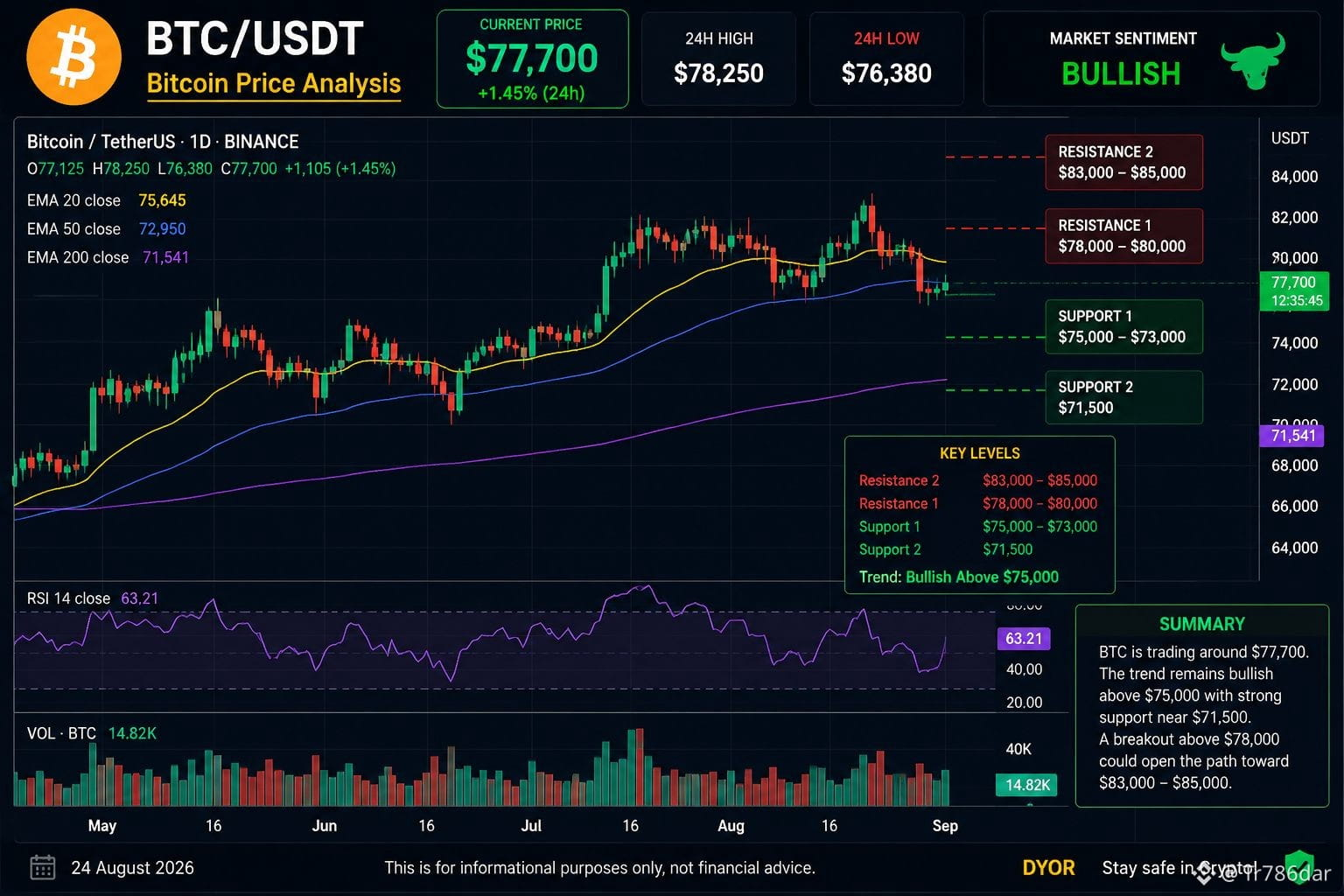Click the calendar icon beside the date
The height and width of the screenshot is (896, 1344).
point(43,867)
